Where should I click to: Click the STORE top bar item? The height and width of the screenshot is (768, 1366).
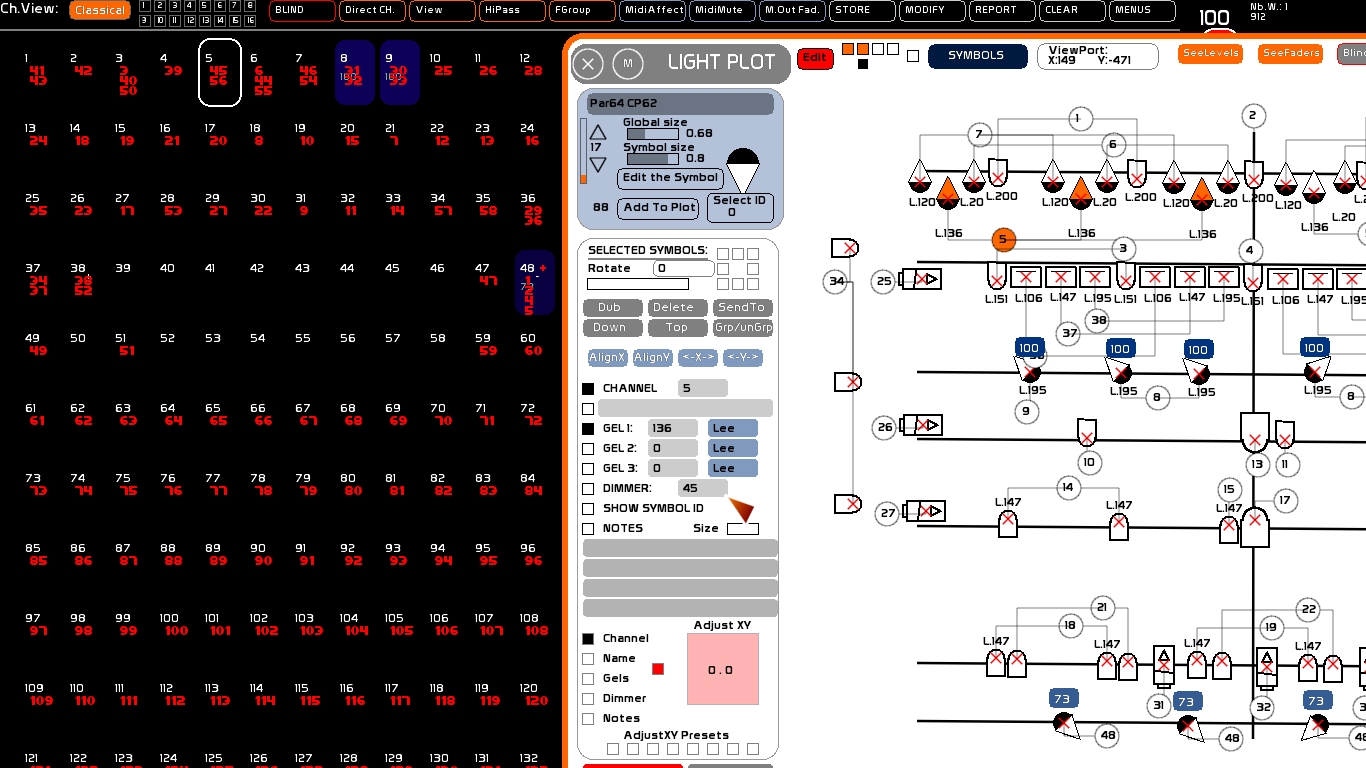click(x=862, y=11)
